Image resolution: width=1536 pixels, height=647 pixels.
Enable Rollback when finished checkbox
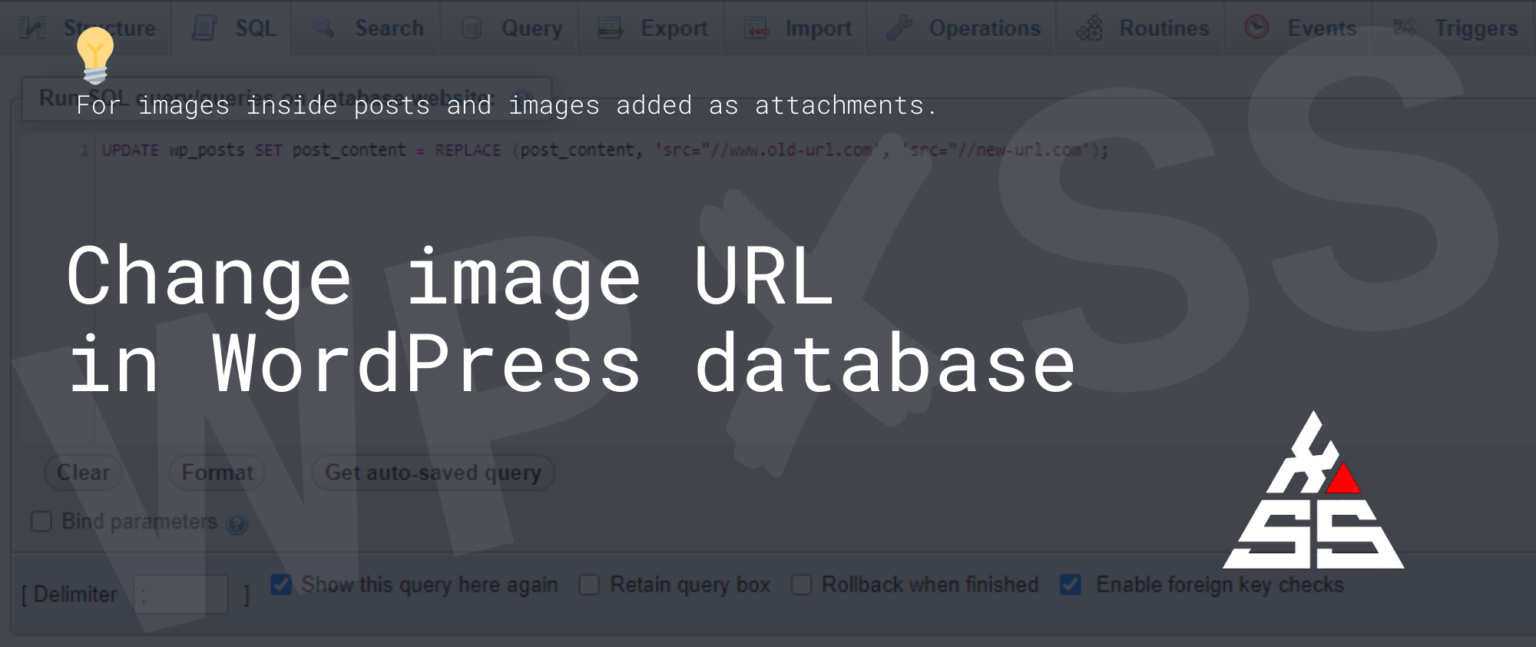(x=801, y=585)
